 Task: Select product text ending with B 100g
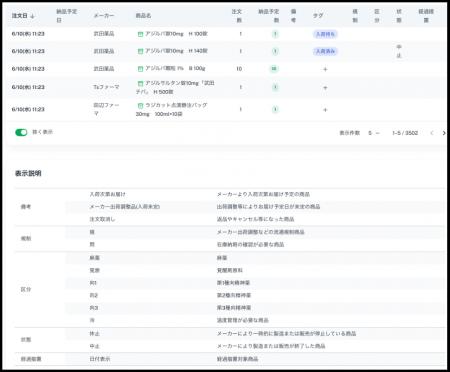tap(175, 69)
